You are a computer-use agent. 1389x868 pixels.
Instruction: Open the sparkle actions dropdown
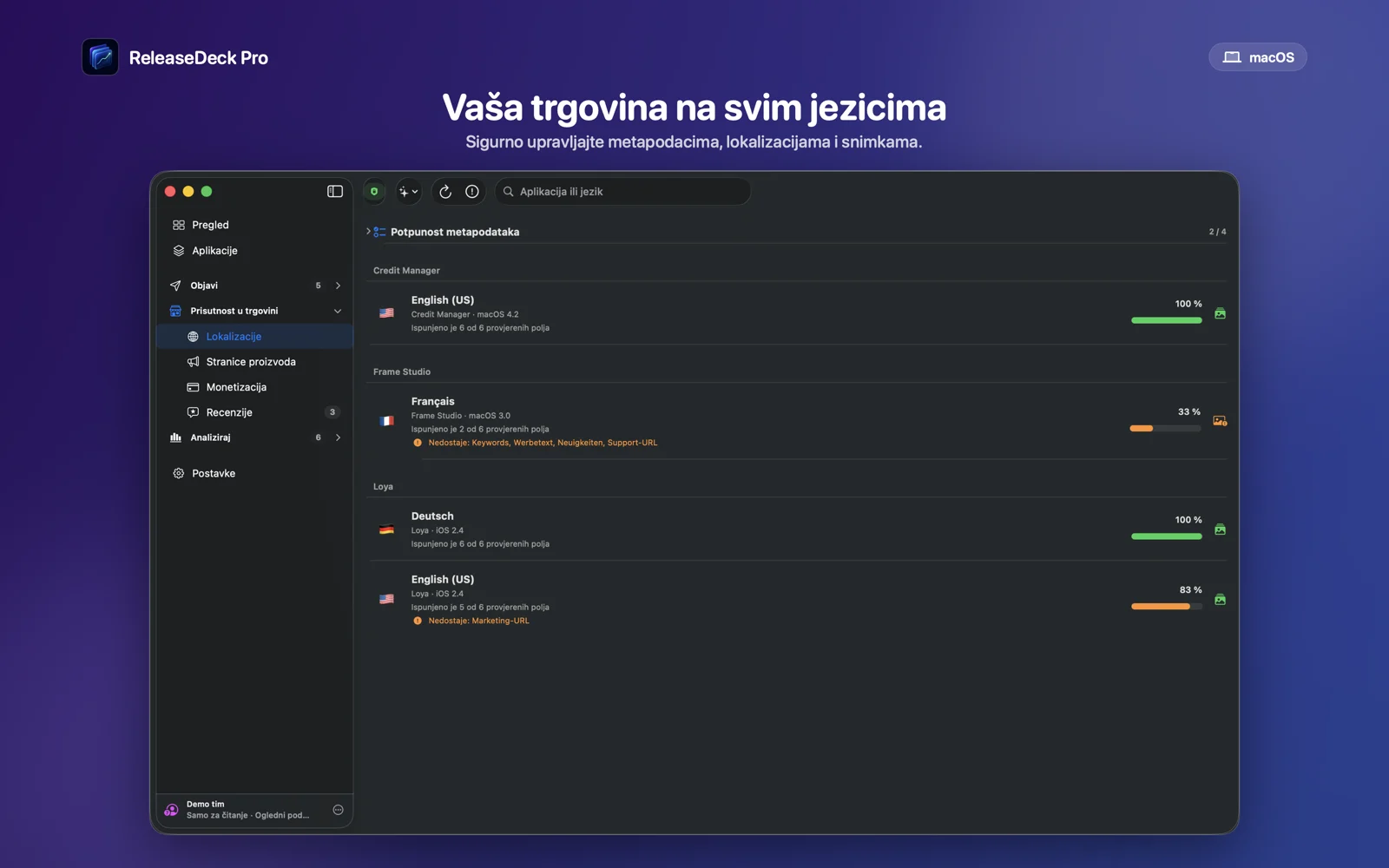408,191
